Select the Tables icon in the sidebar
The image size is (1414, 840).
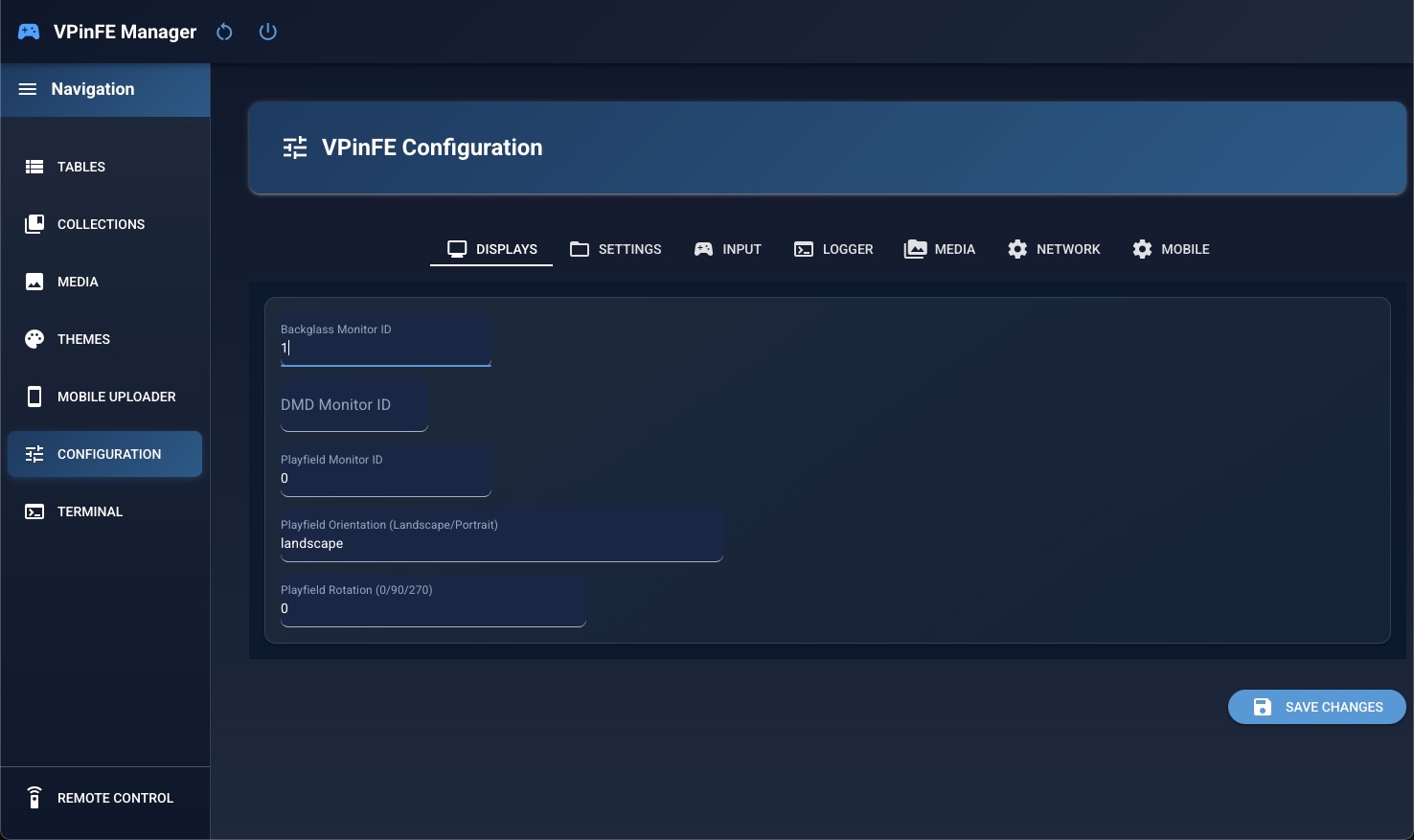[34, 166]
